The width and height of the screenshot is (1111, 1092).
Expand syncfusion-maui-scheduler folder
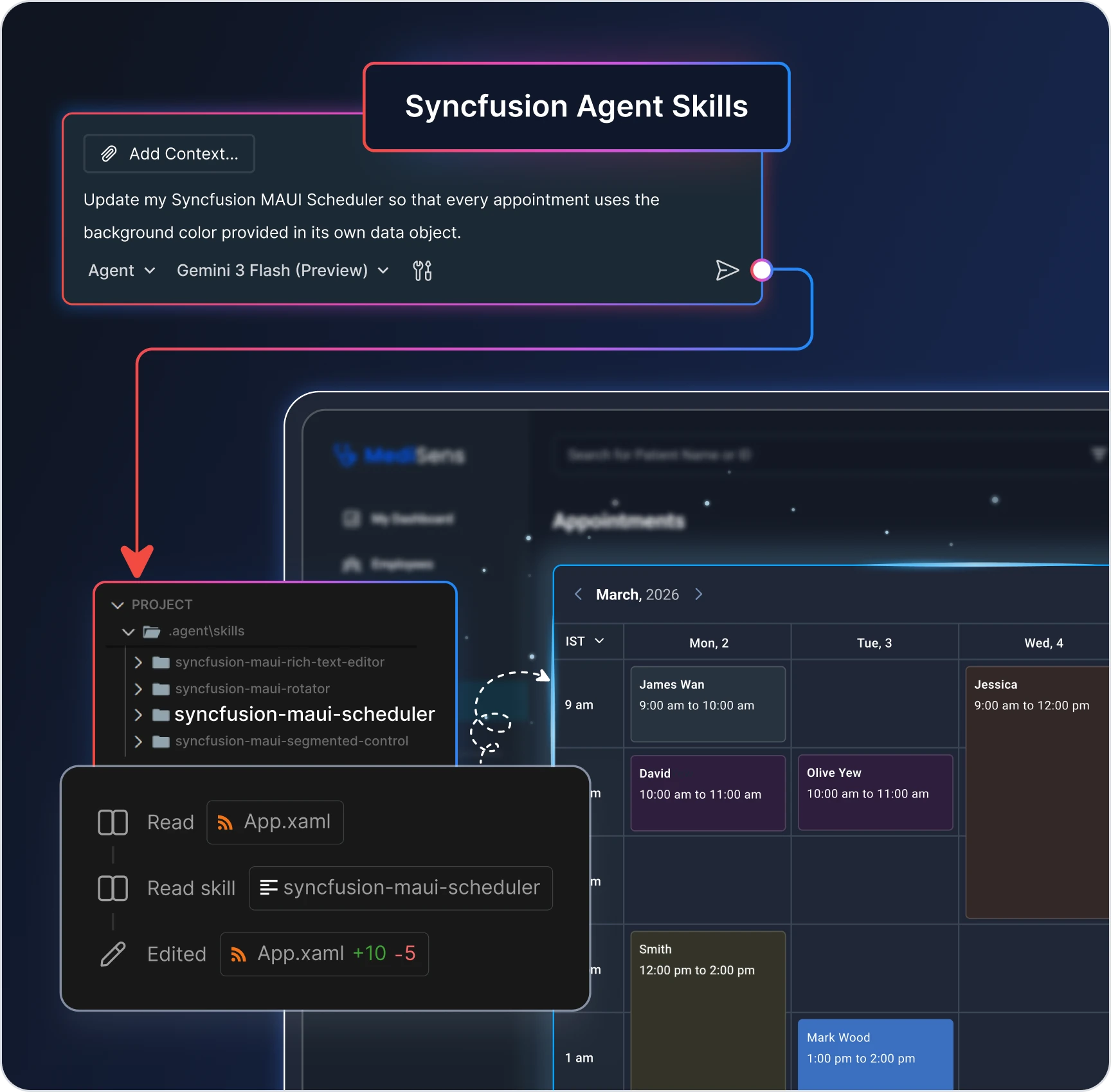138,714
